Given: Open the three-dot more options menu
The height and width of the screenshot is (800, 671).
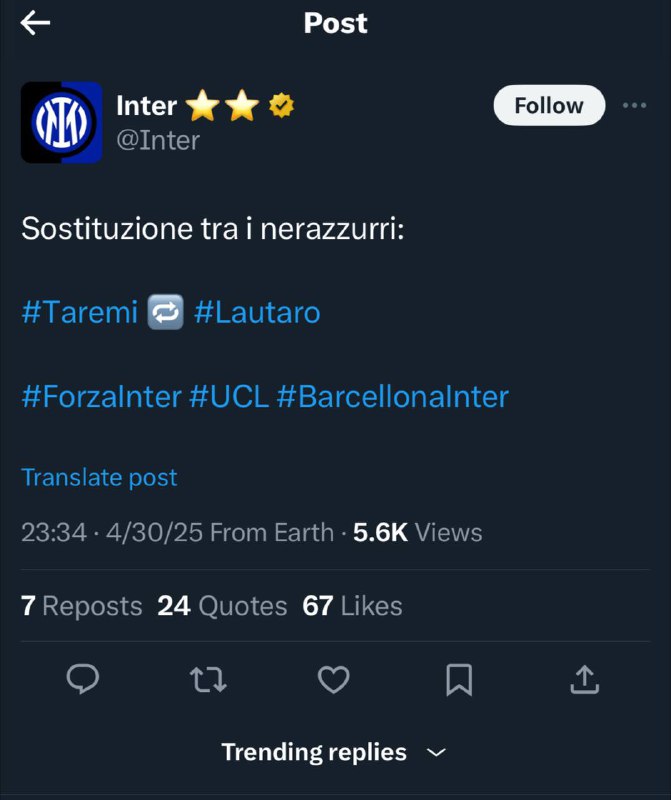Looking at the screenshot, I should coord(634,105).
